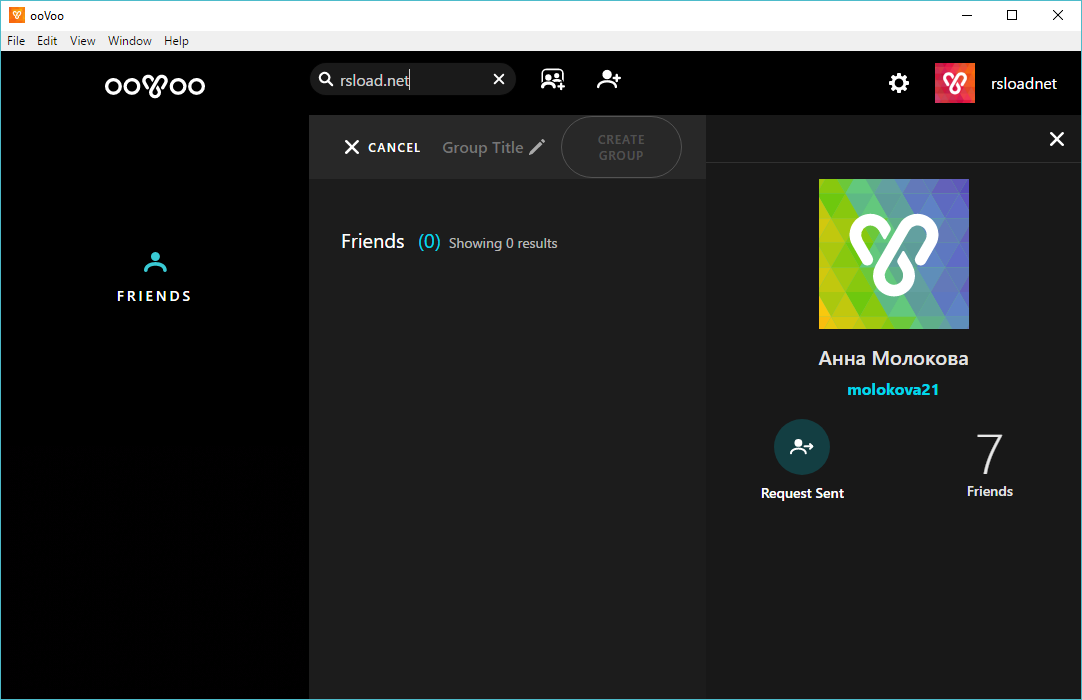Click the 7 Friends count
1082x700 pixels.
[x=990, y=465]
